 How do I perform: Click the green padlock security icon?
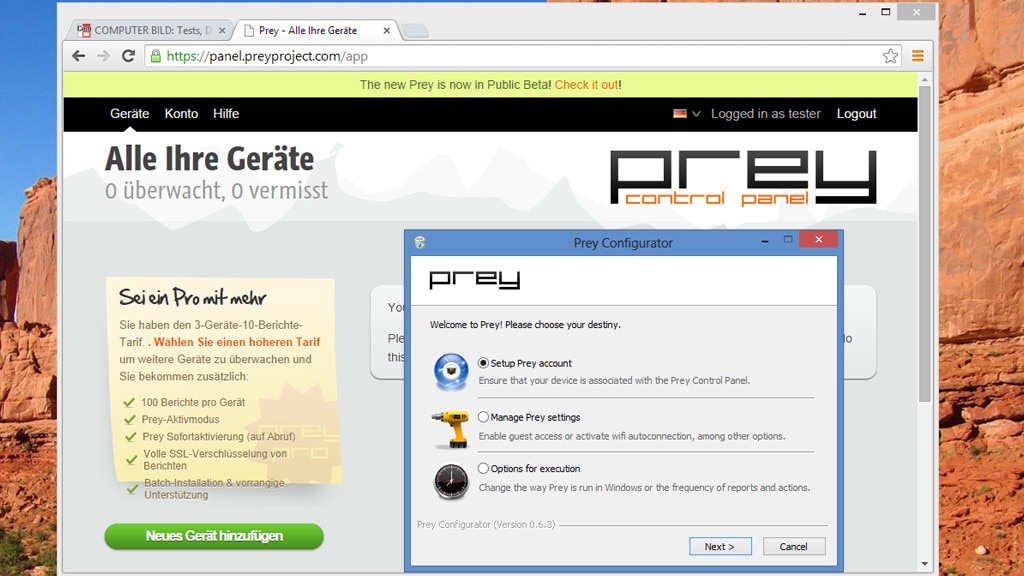click(x=155, y=56)
